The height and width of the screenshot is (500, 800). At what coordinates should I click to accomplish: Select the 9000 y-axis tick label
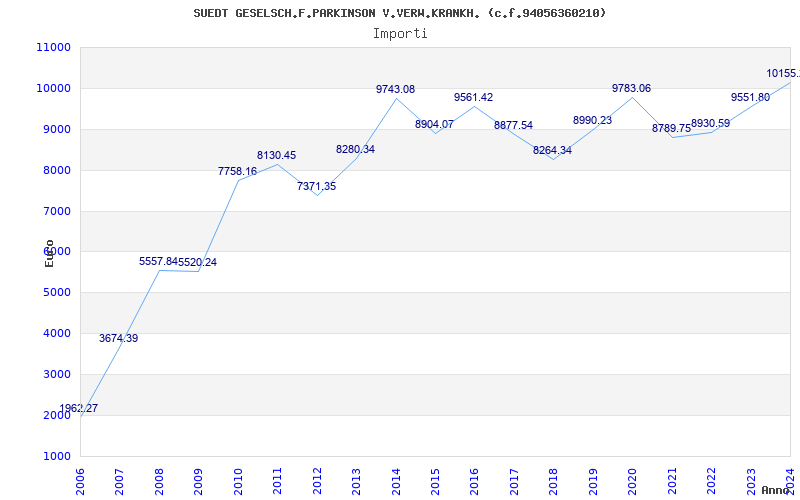pyautogui.click(x=56, y=129)
